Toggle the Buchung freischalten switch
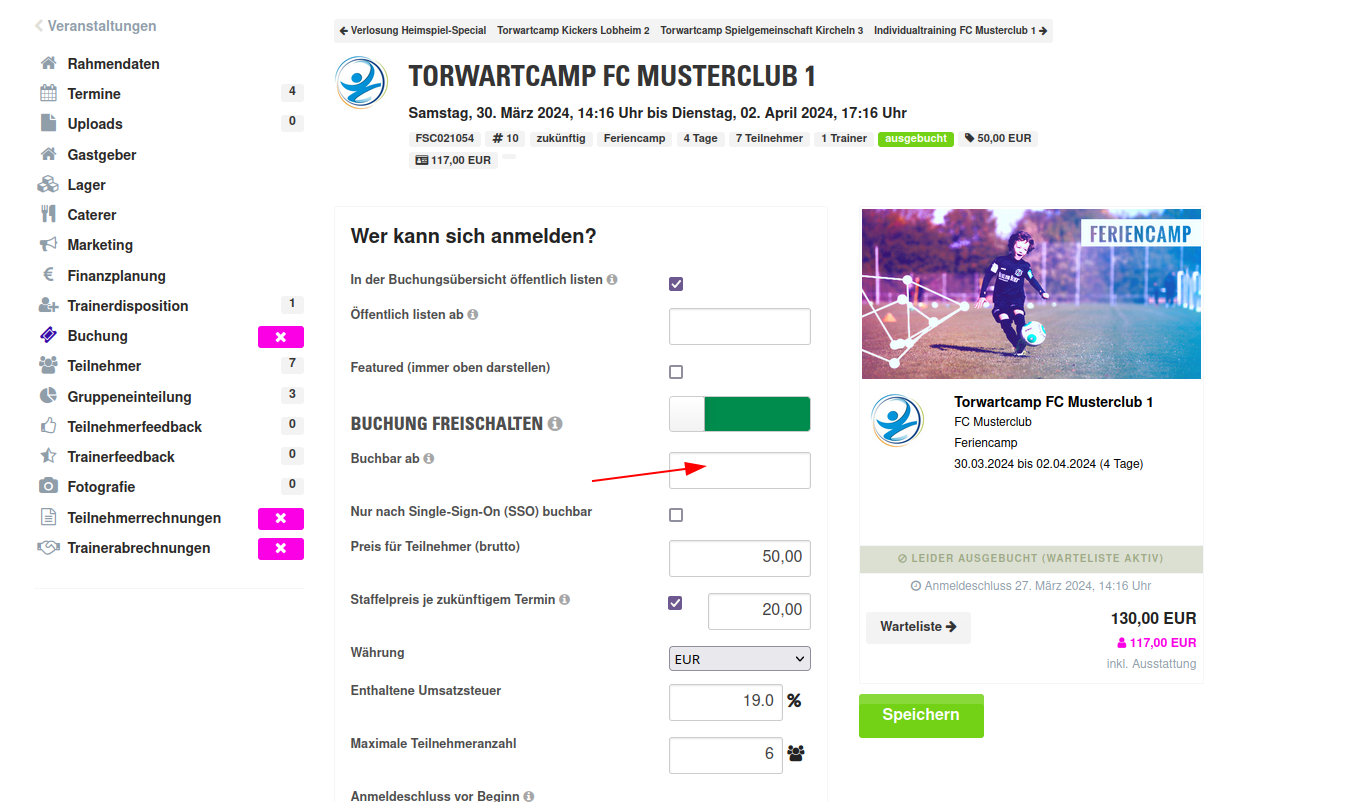The width and height of the screenshot is (1347, 802). (740, 414)
